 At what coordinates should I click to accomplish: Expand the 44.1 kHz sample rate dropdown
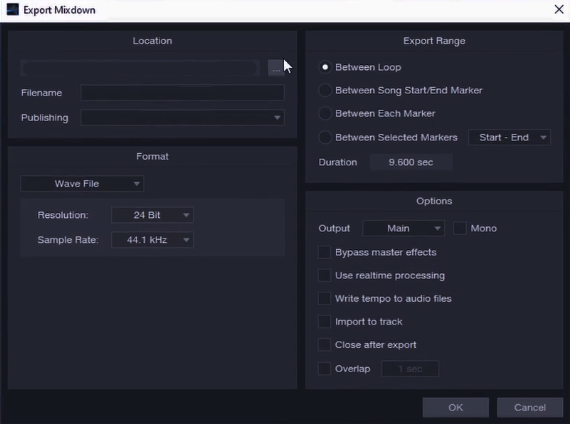pyautogui.click(x=152, y=240)
